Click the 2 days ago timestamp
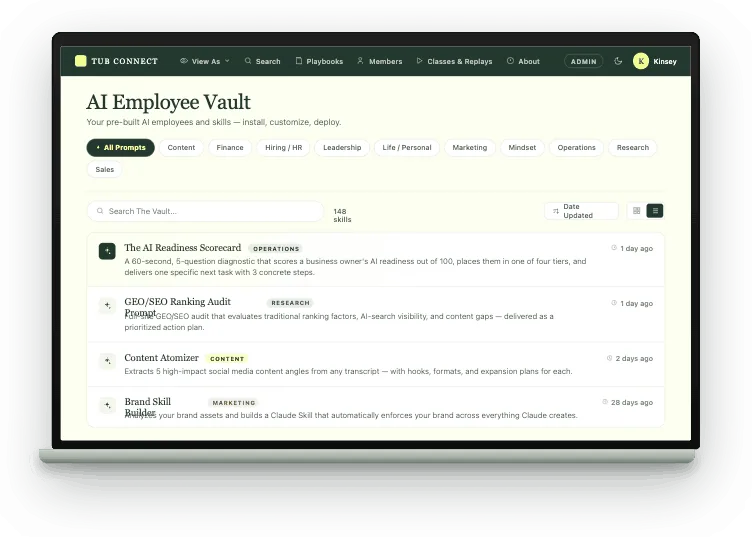The width and height of the screenshot is (752, 537). point(634,358)
